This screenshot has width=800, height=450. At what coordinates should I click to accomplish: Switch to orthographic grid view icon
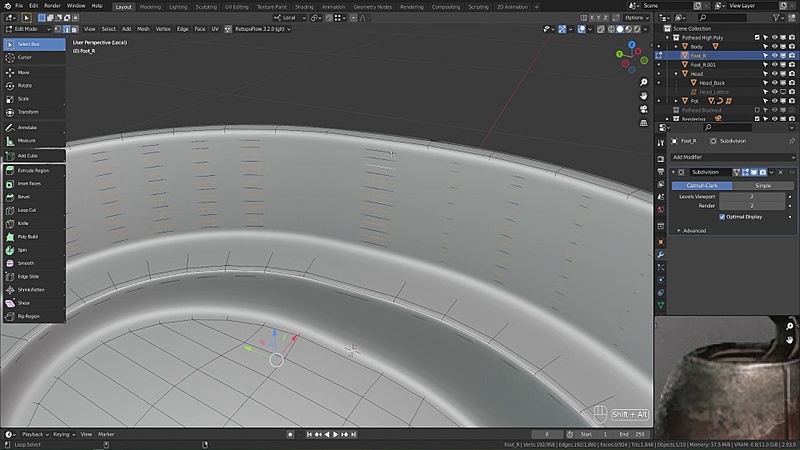coord(643,123)
